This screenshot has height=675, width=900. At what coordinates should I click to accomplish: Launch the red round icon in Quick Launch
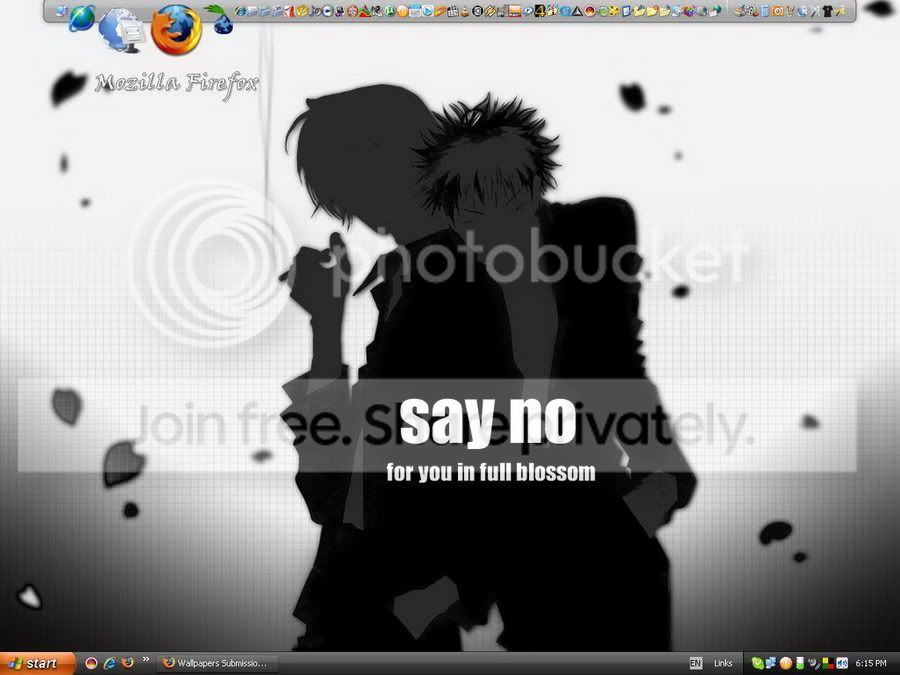coord(91,663)
